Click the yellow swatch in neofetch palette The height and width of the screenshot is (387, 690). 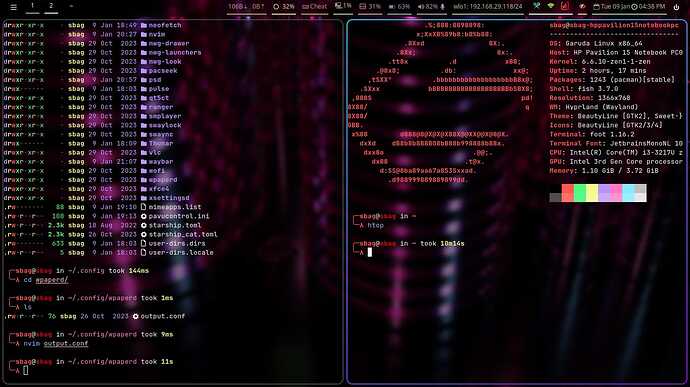[592, 193]
